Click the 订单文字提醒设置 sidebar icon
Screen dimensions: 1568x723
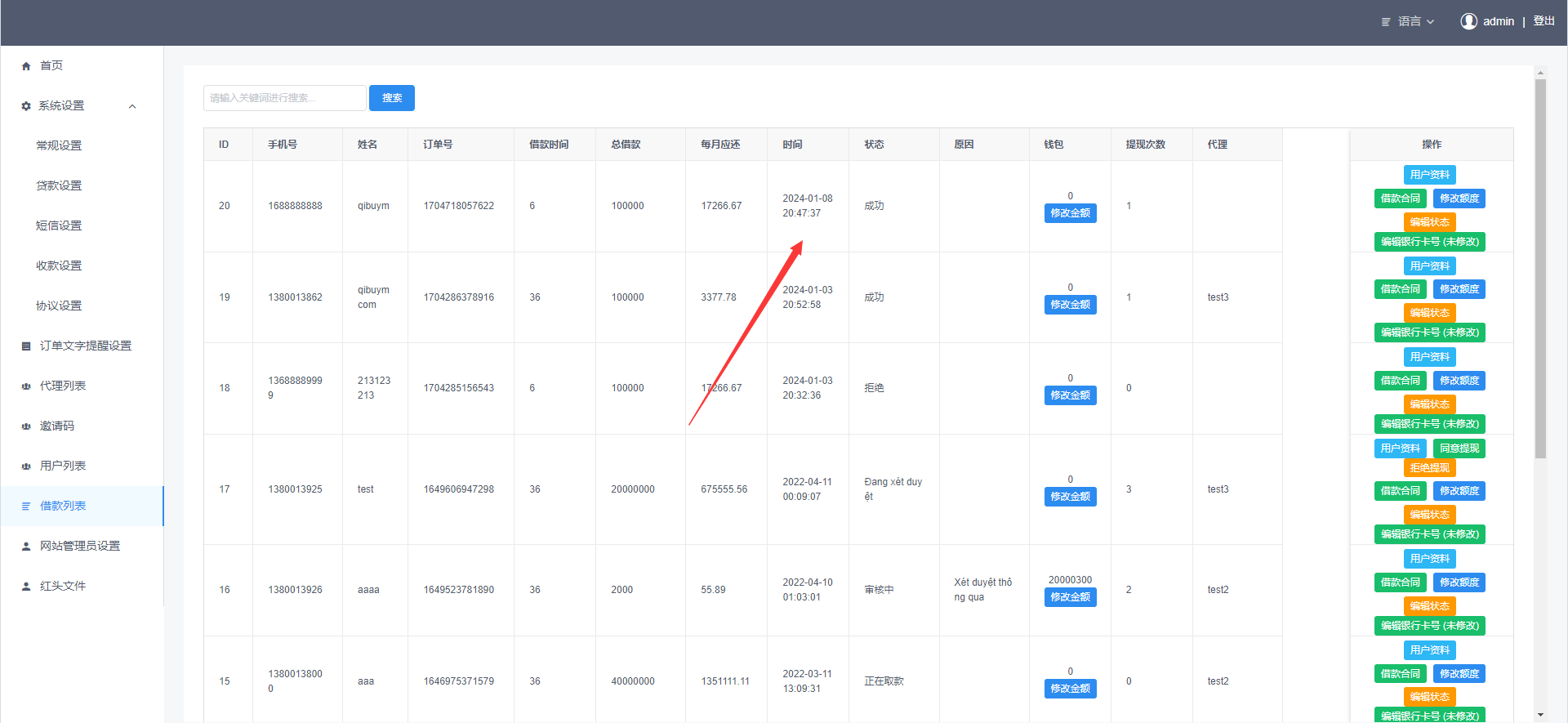(x=26, y=346)
